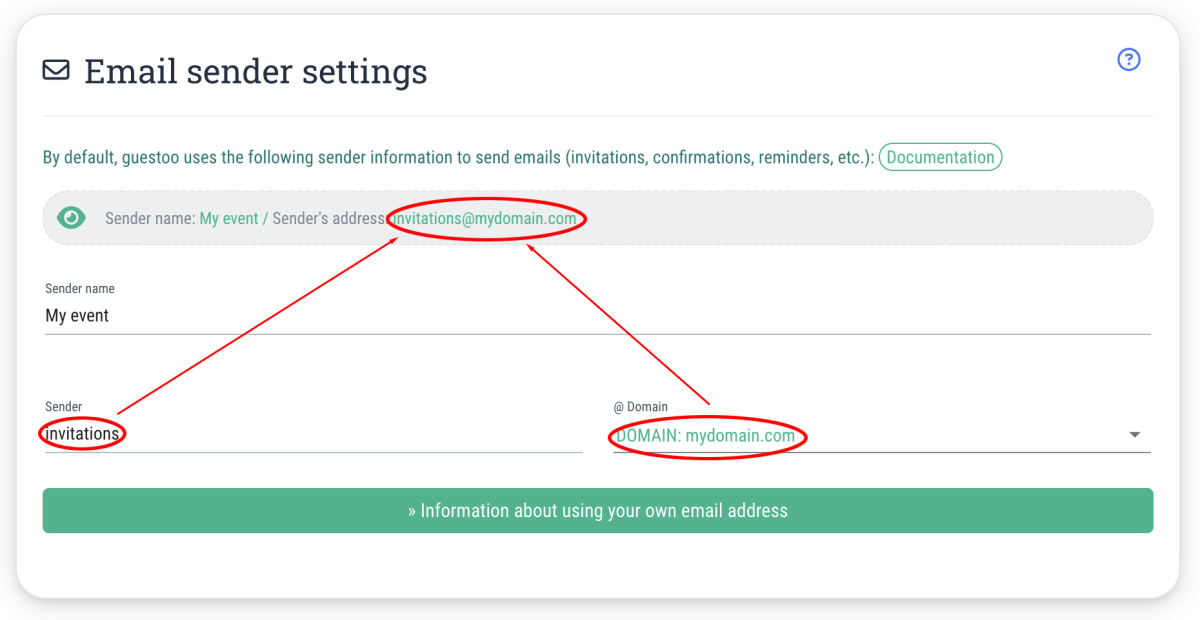Select the invitations@mydomain.com address link

487,217
